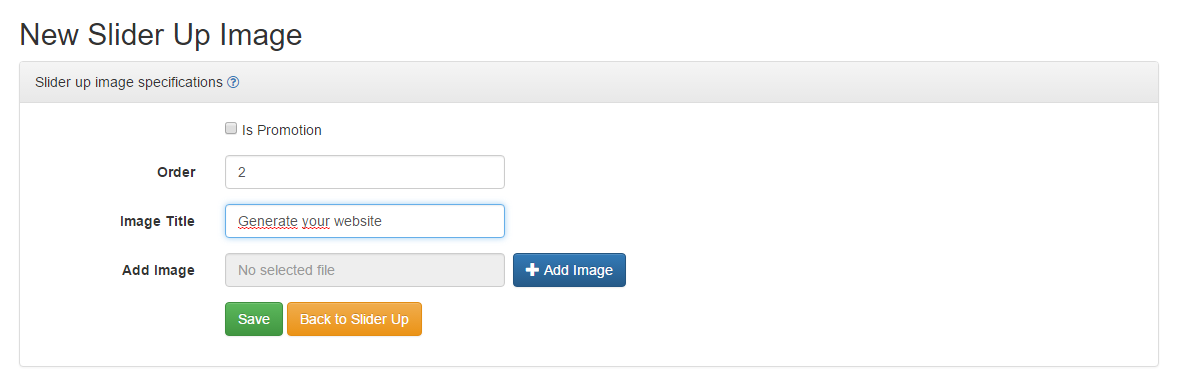Screen dimensions: 1182x390
Task: Click the New Slider Up Image heading
Action: click(161, 35)
